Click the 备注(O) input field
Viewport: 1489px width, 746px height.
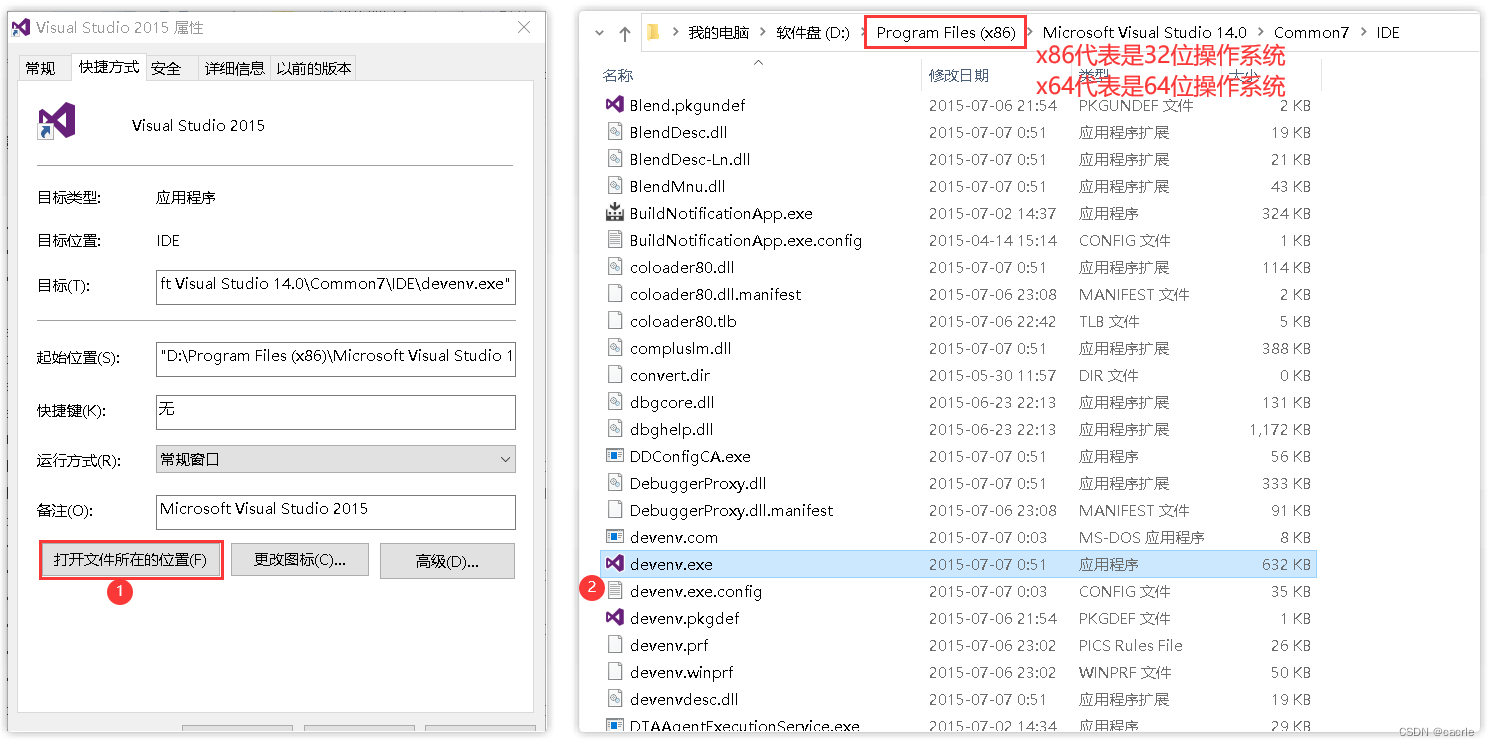336,512
